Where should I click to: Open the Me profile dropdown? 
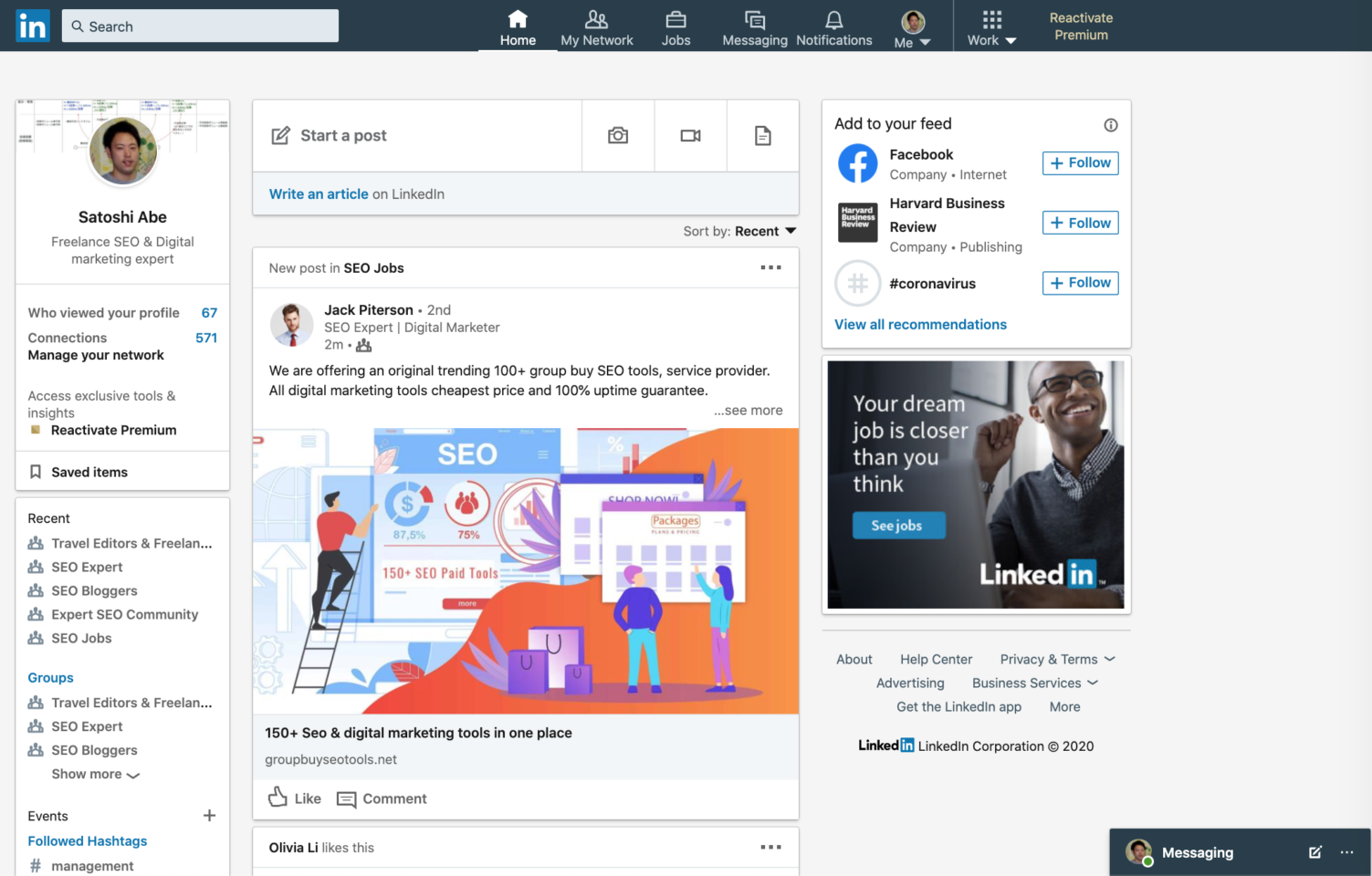pos(912,27)
